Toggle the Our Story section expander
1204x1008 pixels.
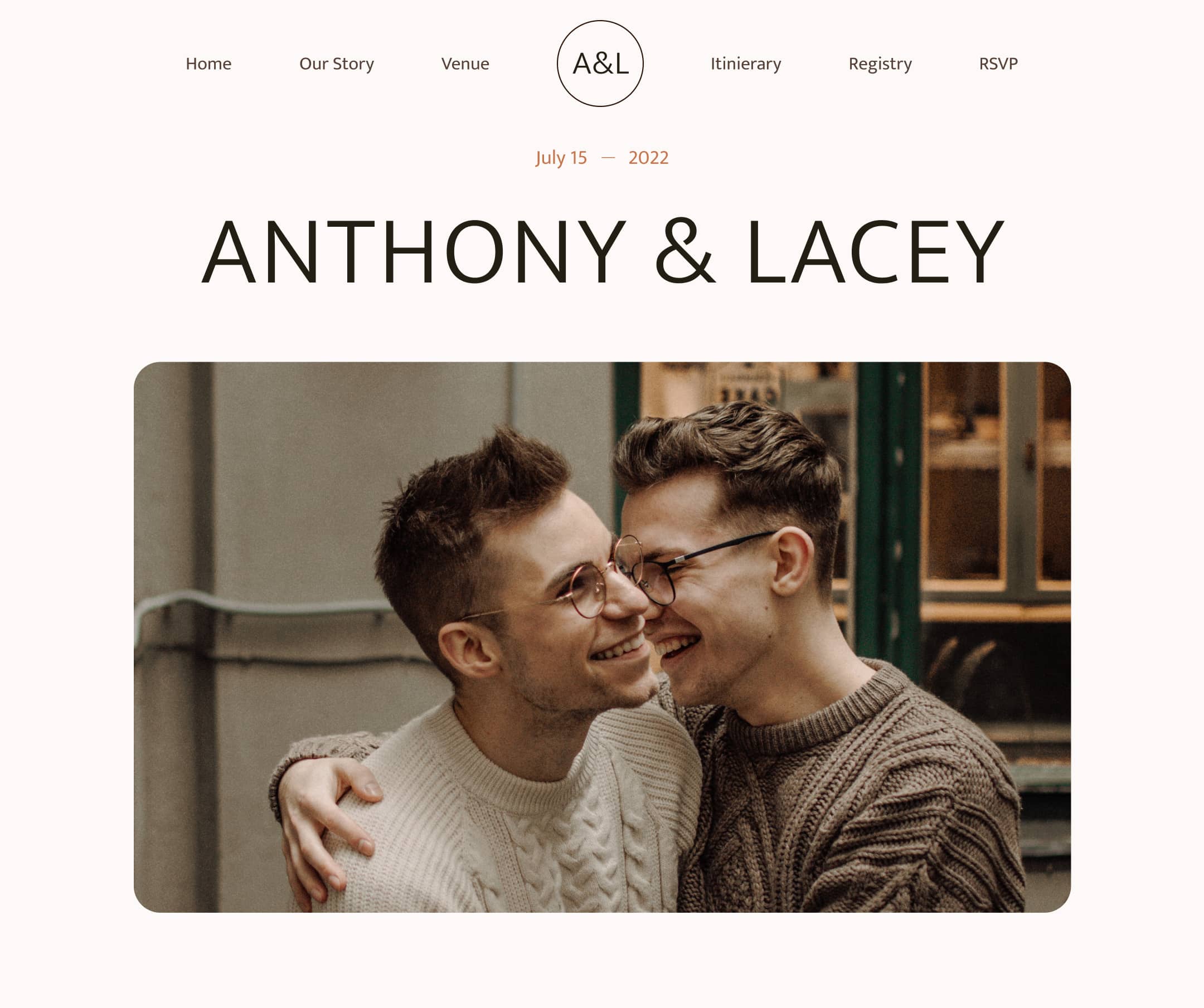(337, 63)
